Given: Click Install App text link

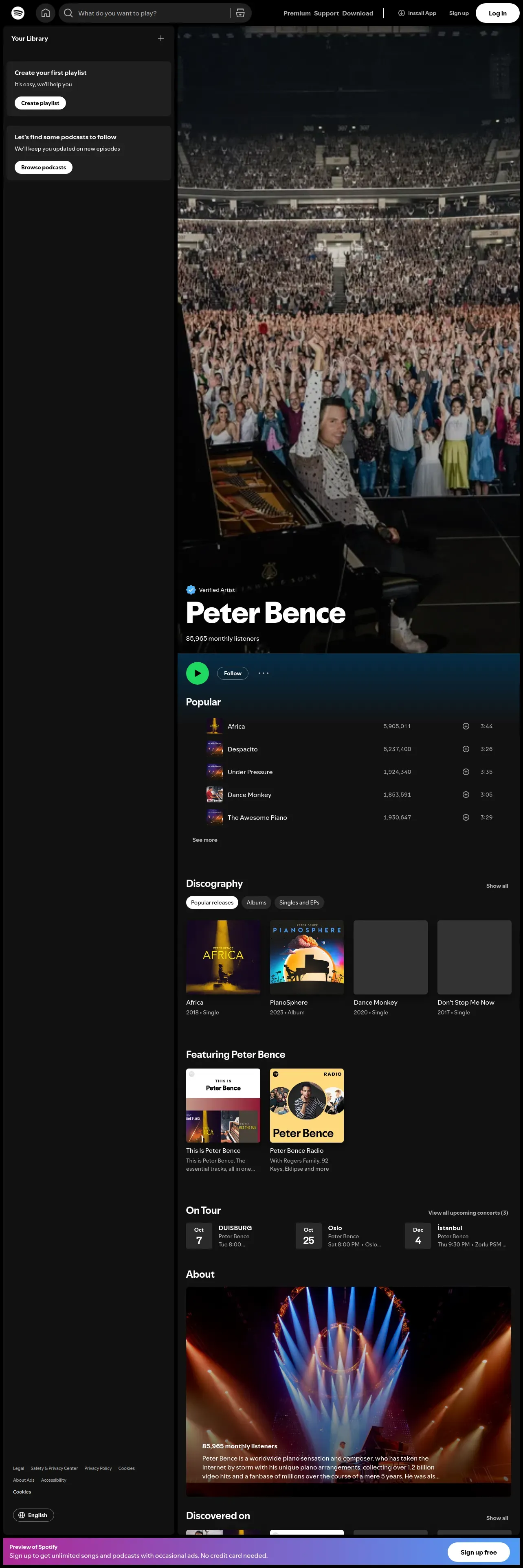Looking at the screenshot, I should (422, 13).
